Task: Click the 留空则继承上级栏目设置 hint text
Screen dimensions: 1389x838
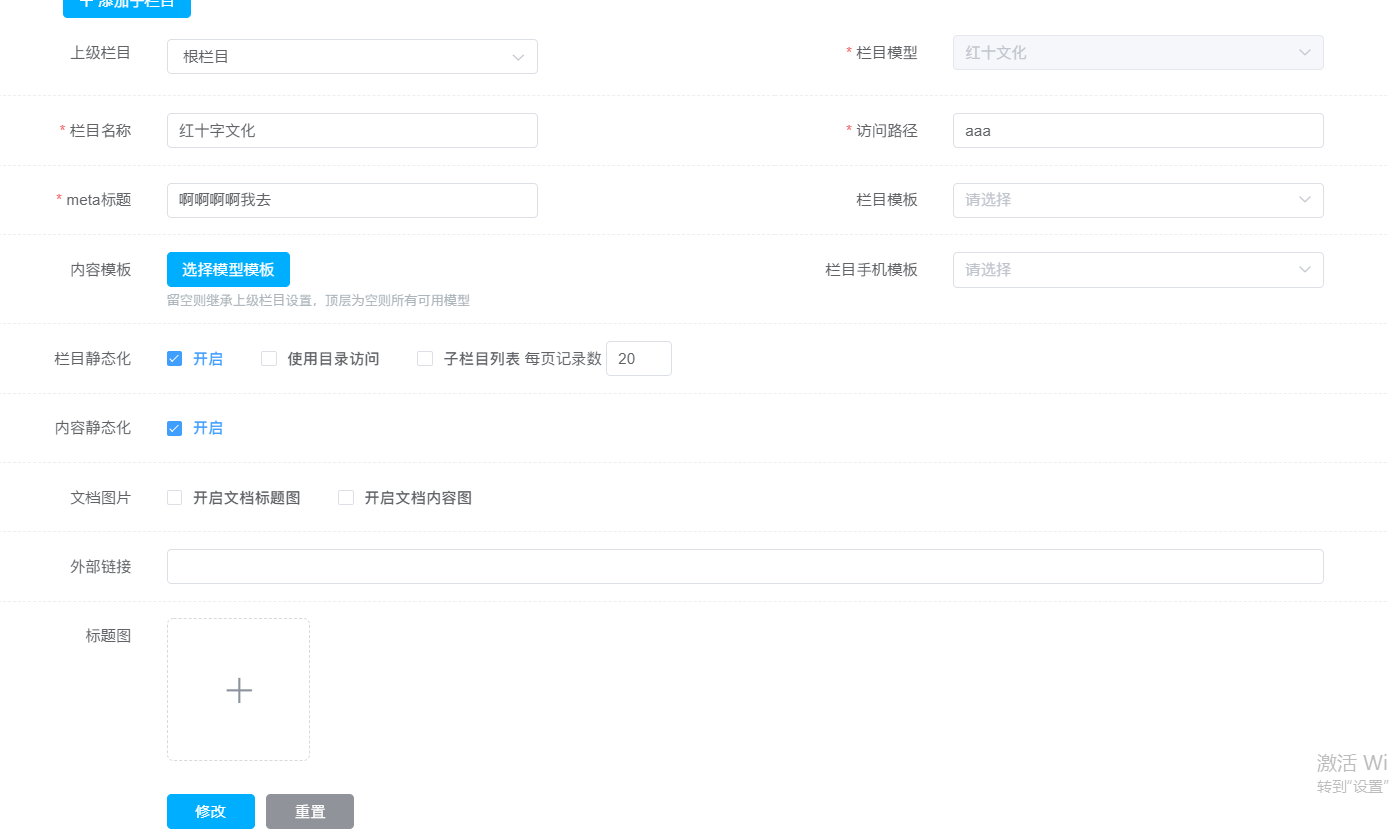Action: [318, 301]
